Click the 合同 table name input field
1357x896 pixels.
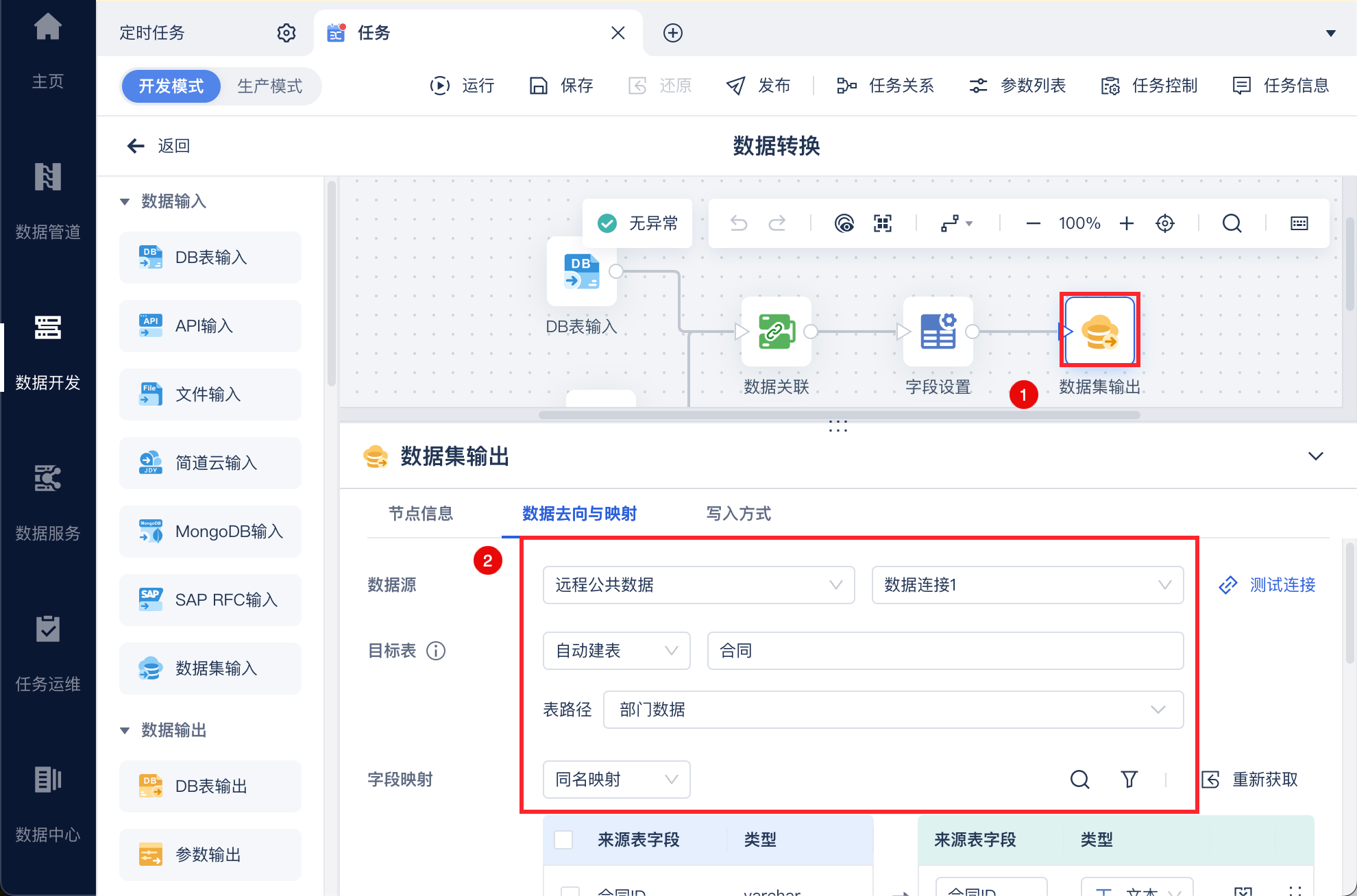tap(944, 651)
